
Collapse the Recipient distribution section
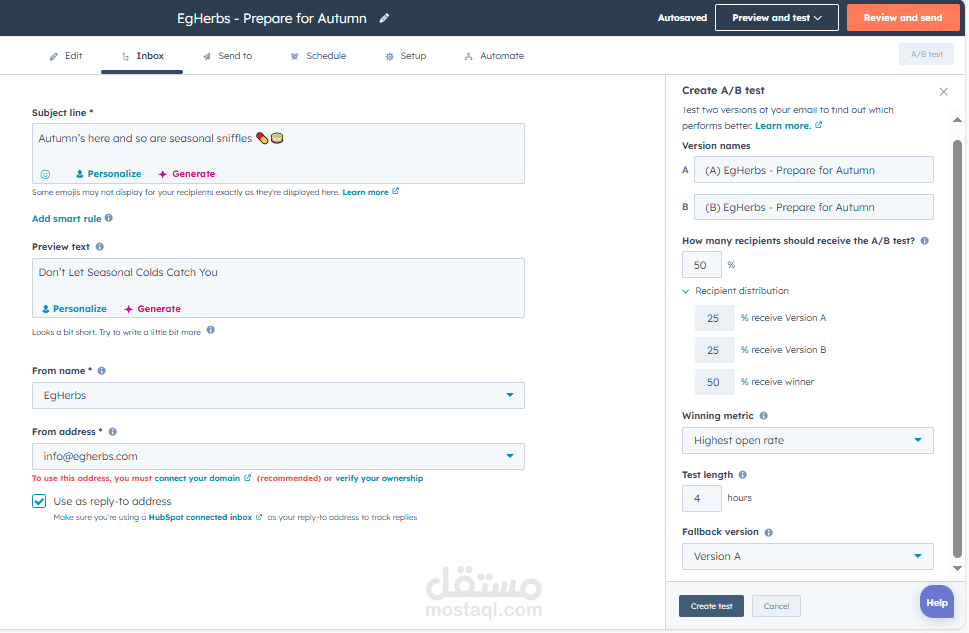(x=735, y=291)
